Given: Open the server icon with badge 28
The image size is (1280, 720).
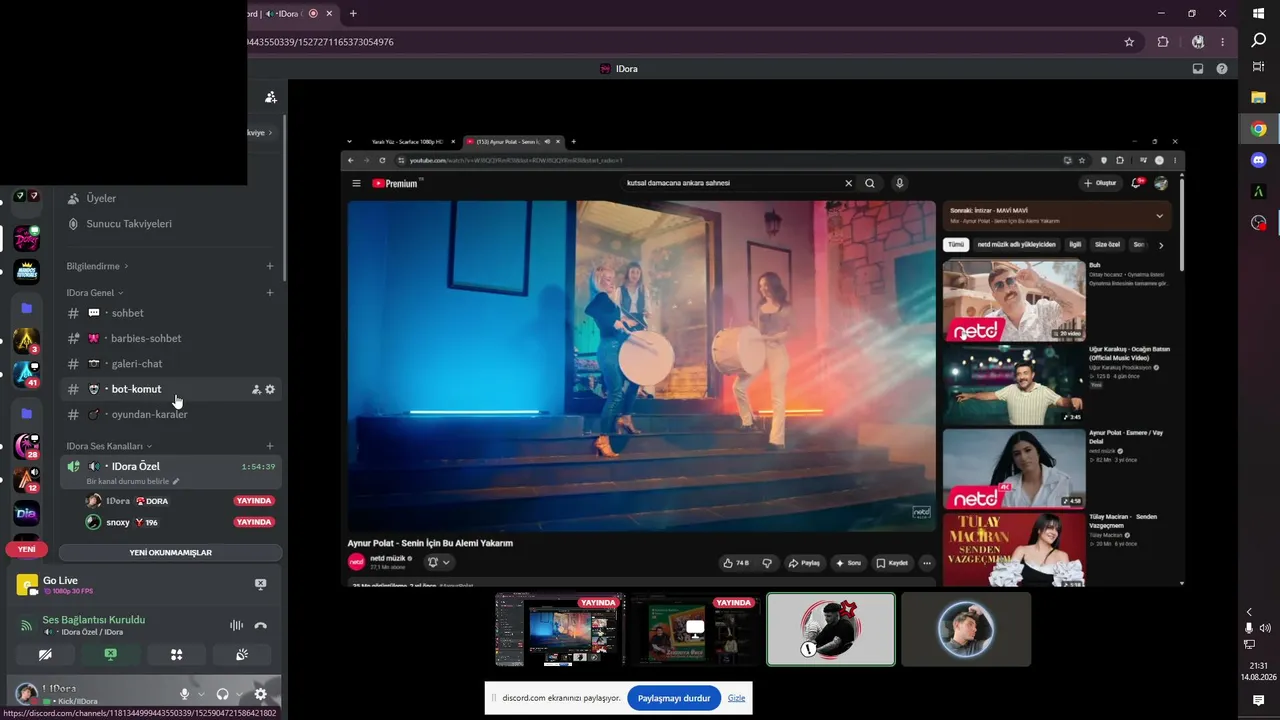Looking at the screenshot, I should (x=26, y=446).
